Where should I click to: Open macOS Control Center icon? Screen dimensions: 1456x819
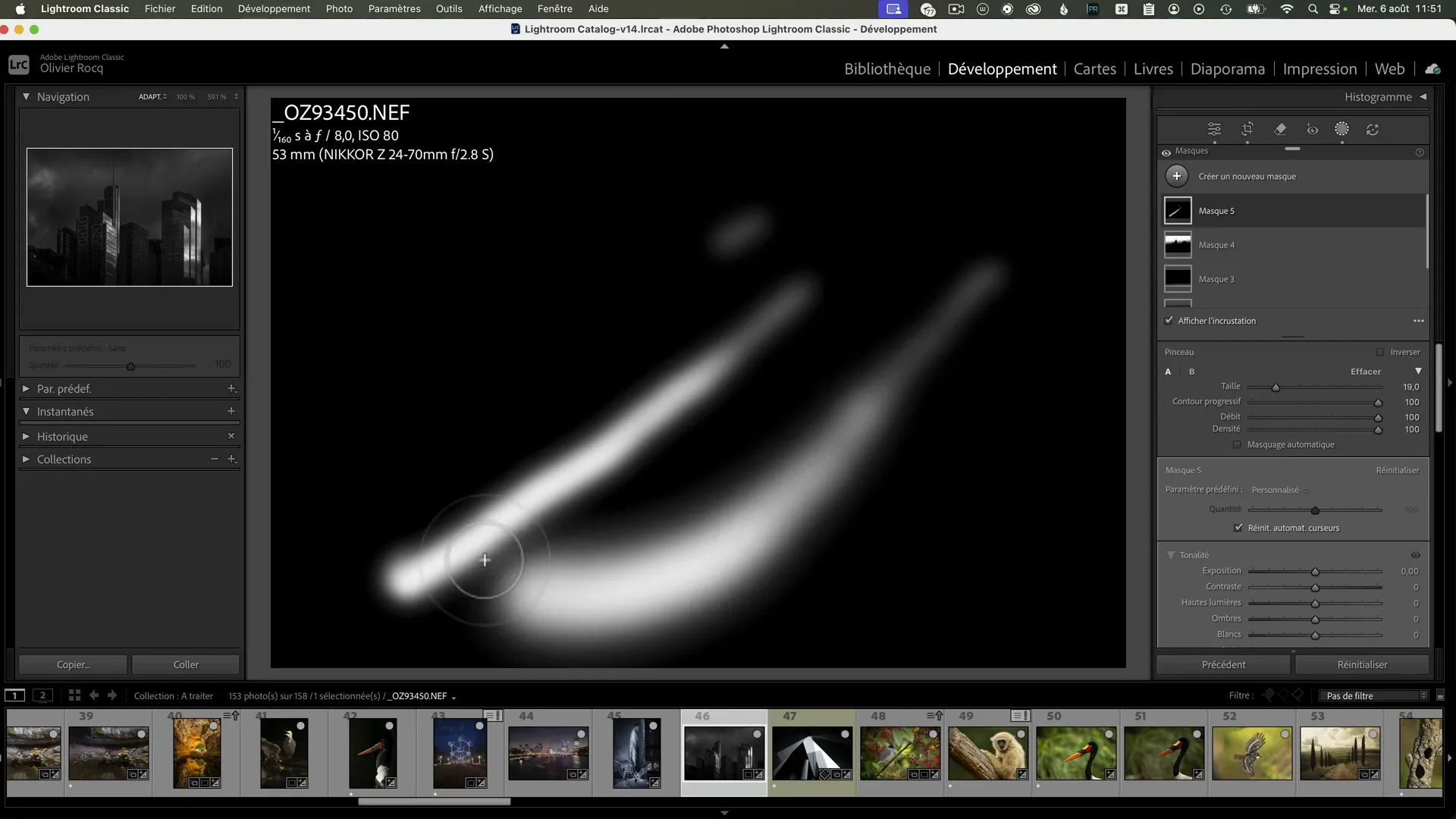(1336, 9)
